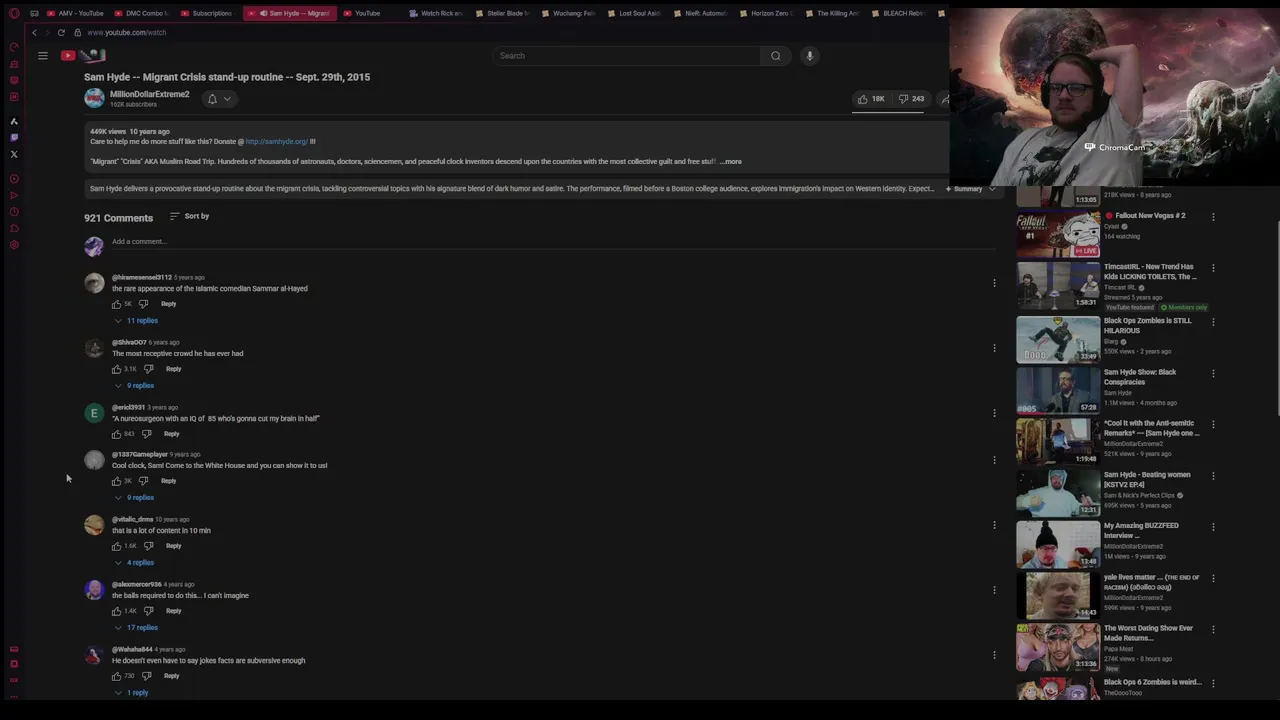Click the Add a comment field

pos(553,242)
